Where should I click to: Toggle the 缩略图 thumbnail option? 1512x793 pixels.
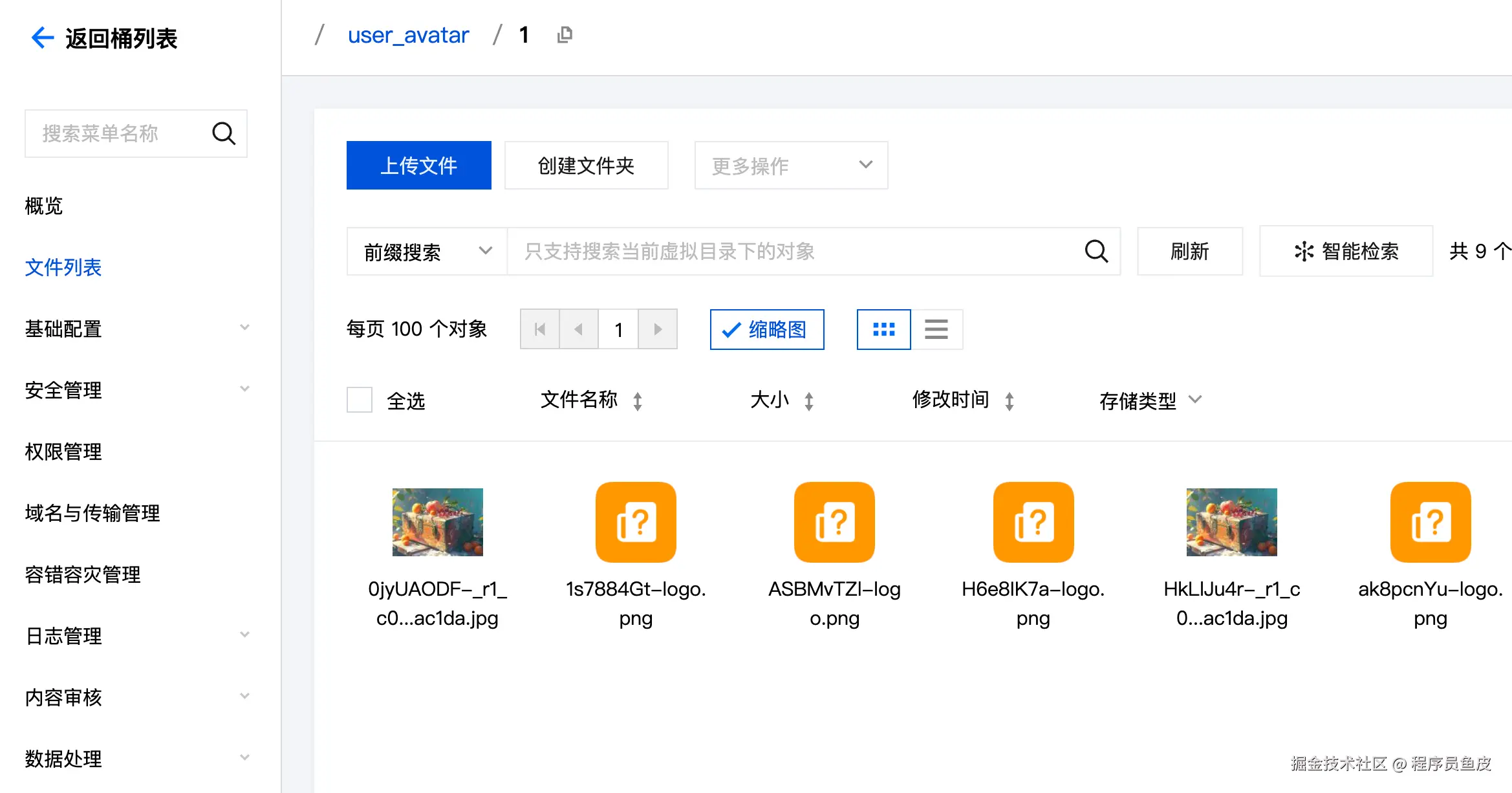point(766,329)
